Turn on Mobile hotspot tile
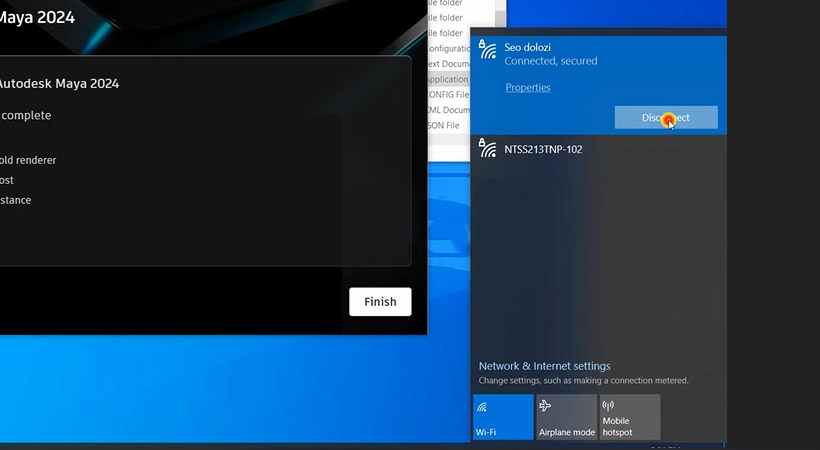820x450 pixels. 630,417
